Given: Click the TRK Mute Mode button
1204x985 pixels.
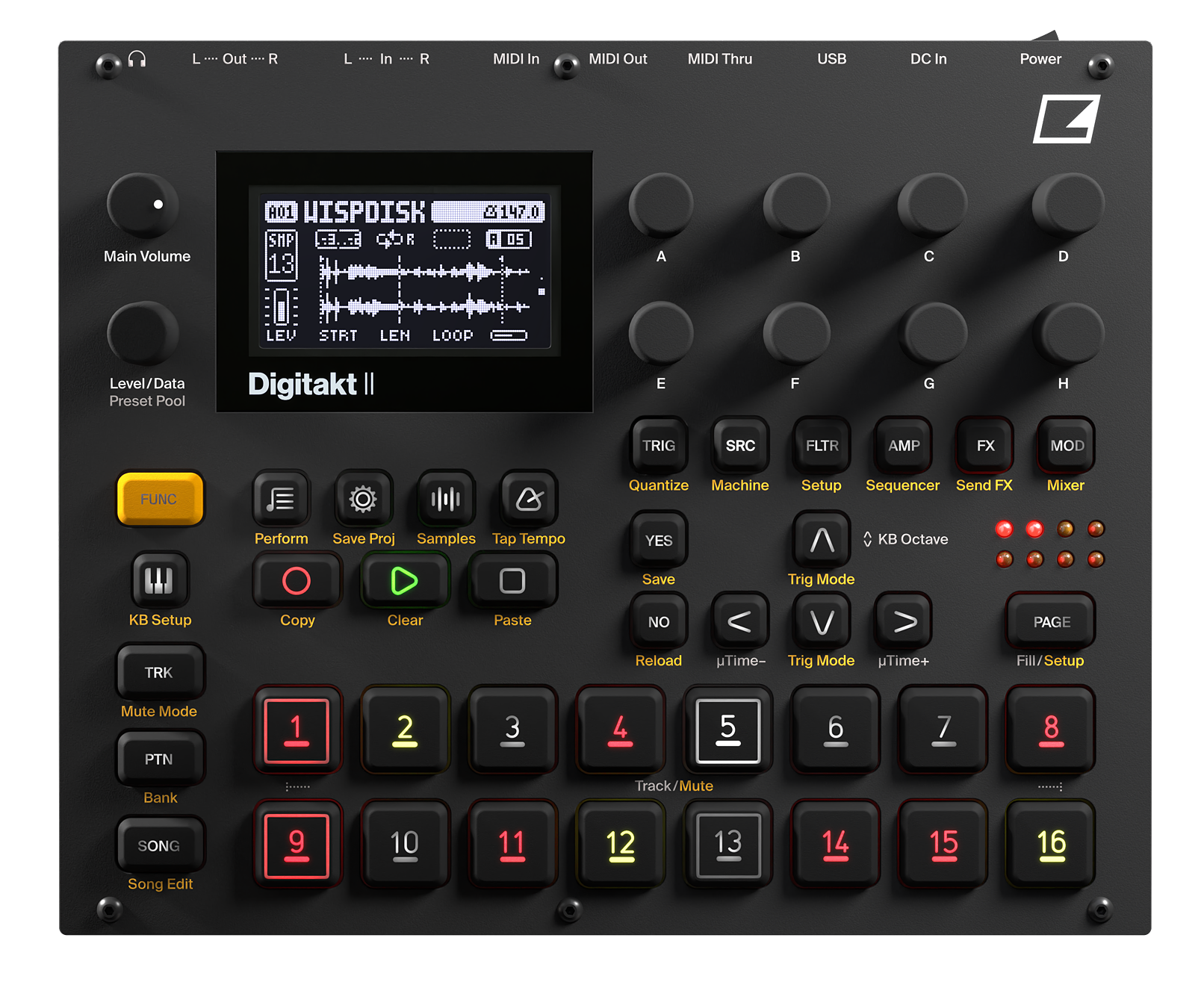Looking at the screenshot, I should (159, 672).
